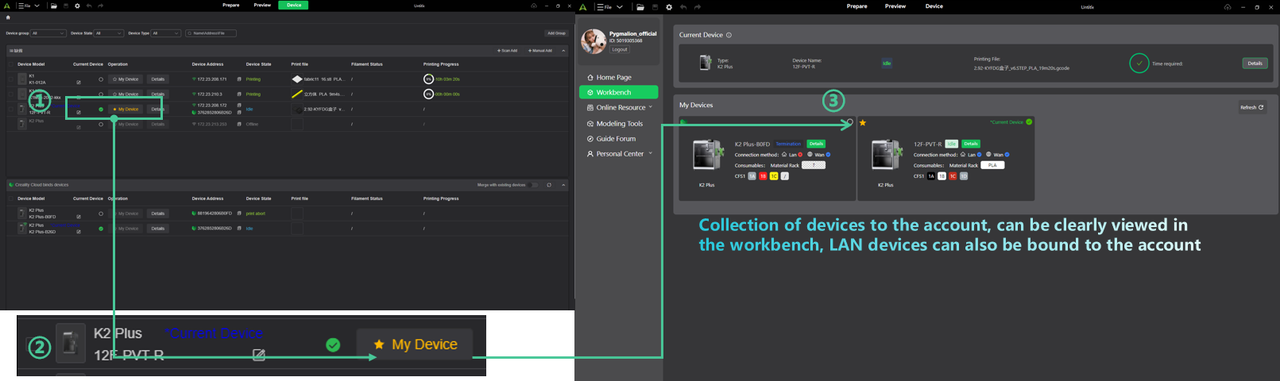Select current-device radio for cloud K2 Plus-B0FD row
1280x381 pixels.
pos(101,214)
